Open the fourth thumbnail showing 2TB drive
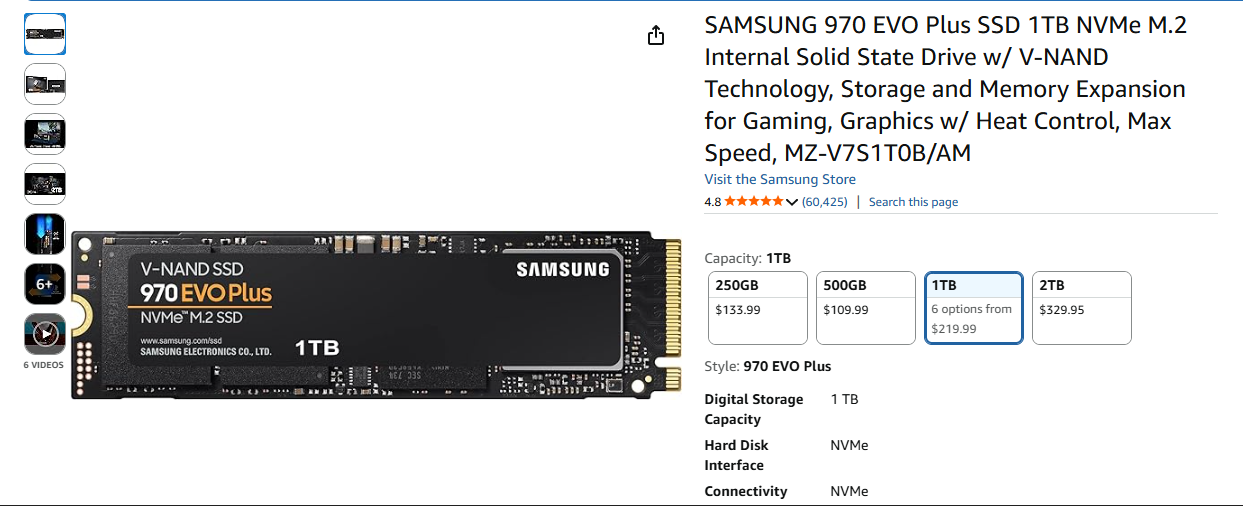 45,184
